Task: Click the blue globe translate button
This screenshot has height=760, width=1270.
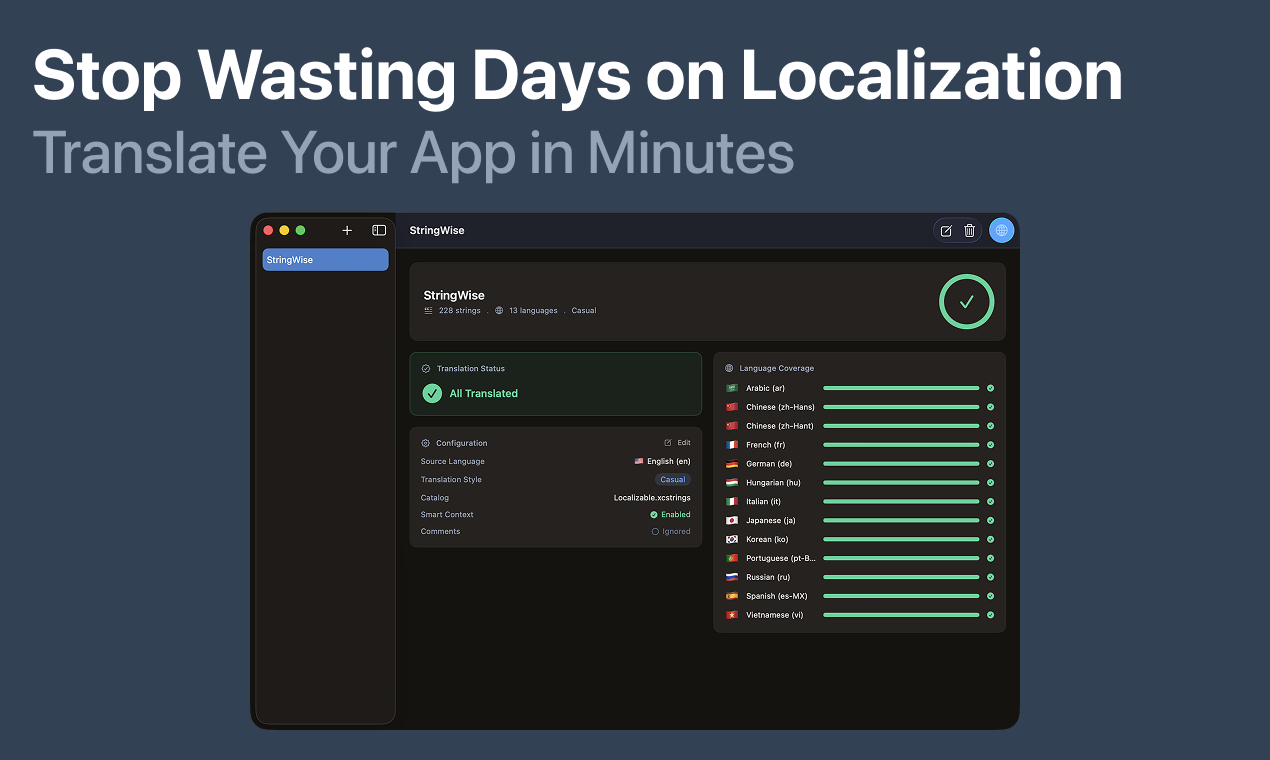Action: coord(1001,231)
